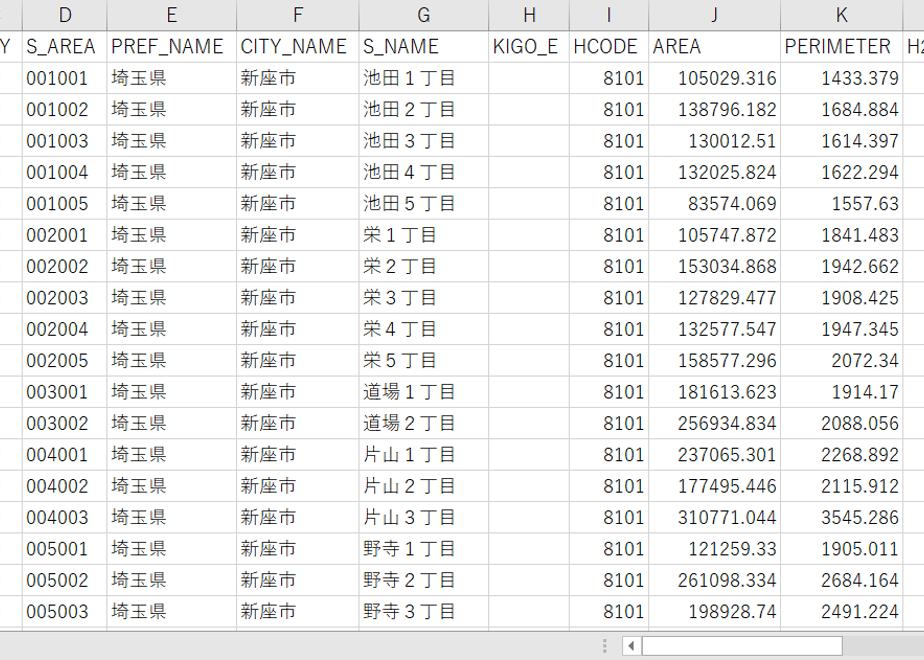Click the sheet tab split handle dots
The height and width of the screenshot is (660, 924).
[605, 646]
